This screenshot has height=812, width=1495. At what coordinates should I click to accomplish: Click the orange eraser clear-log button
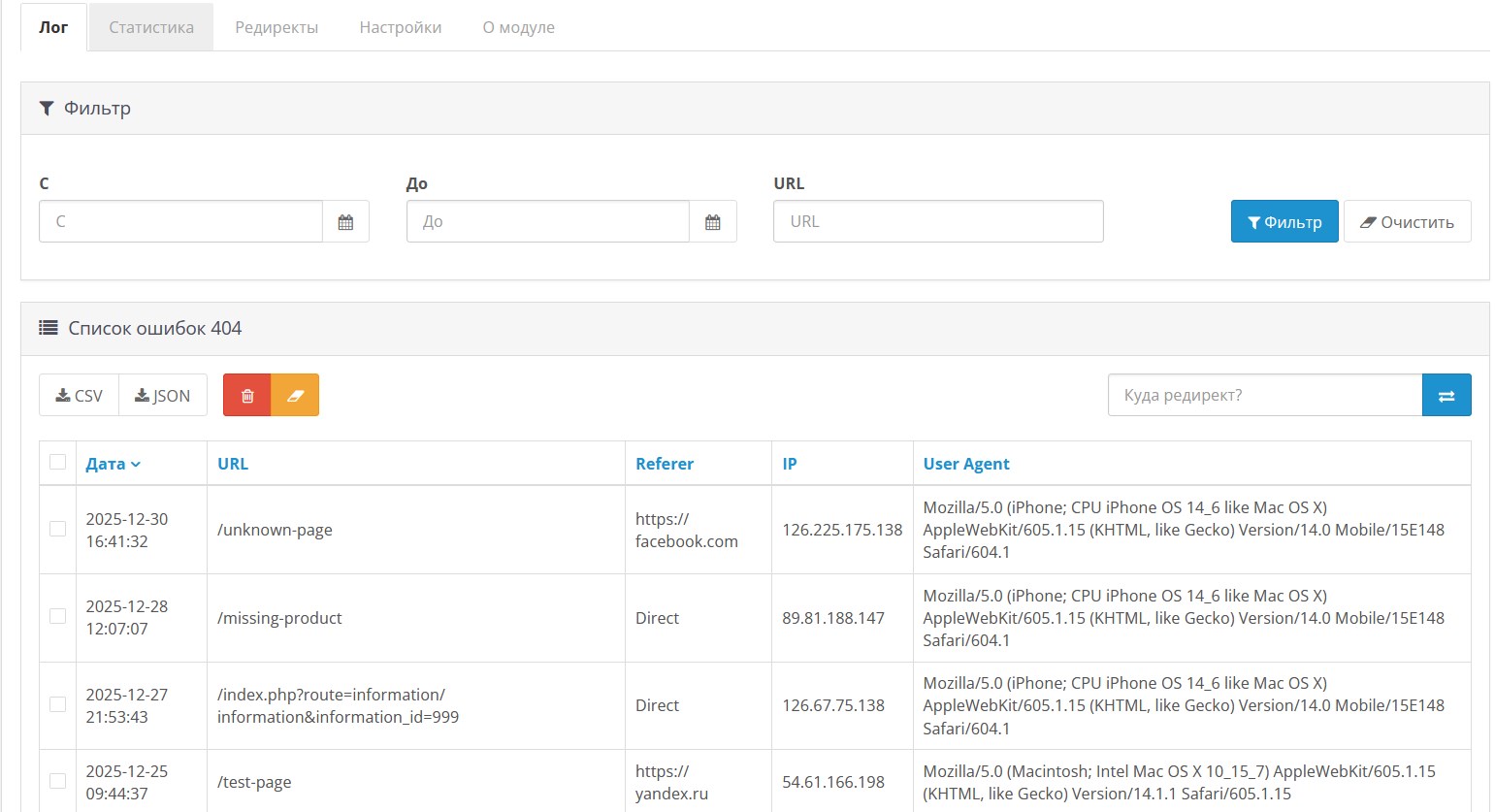coord(295,395)
